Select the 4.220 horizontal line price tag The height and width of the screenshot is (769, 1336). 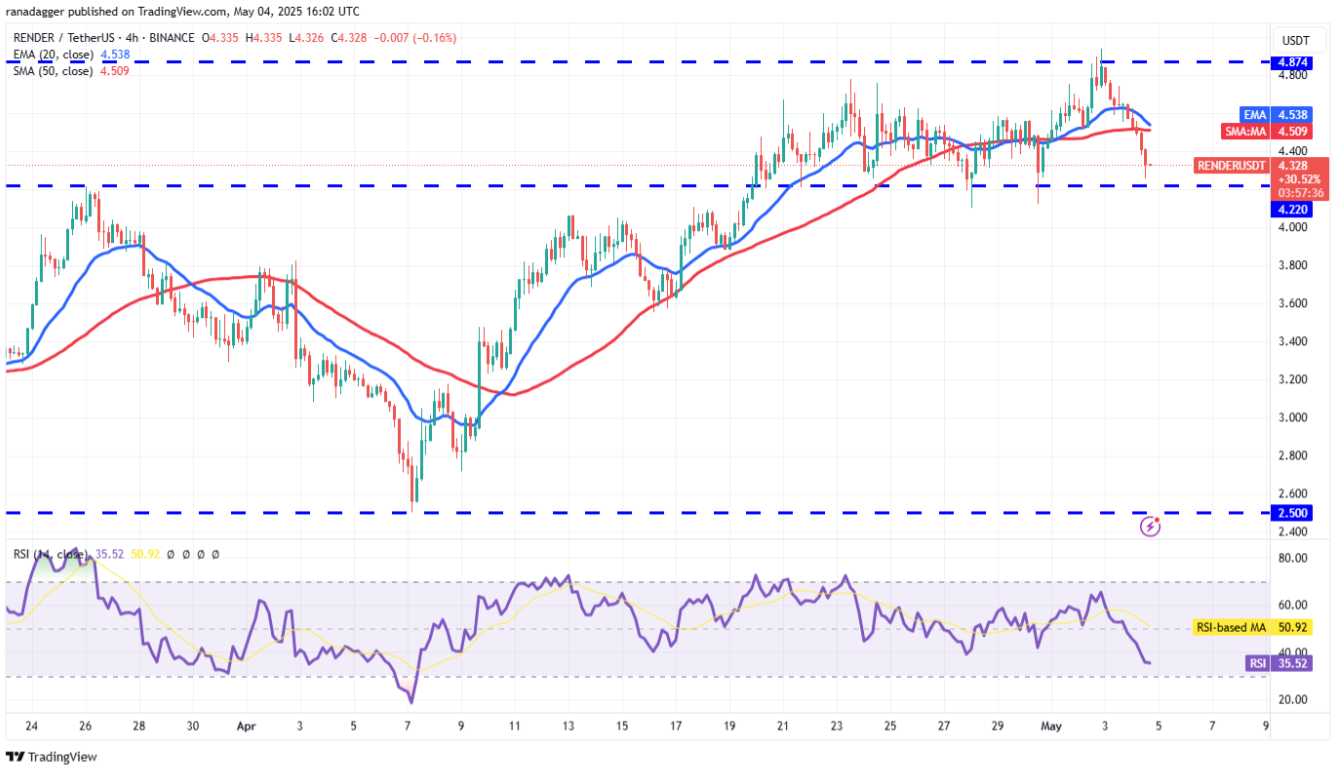1288,209
